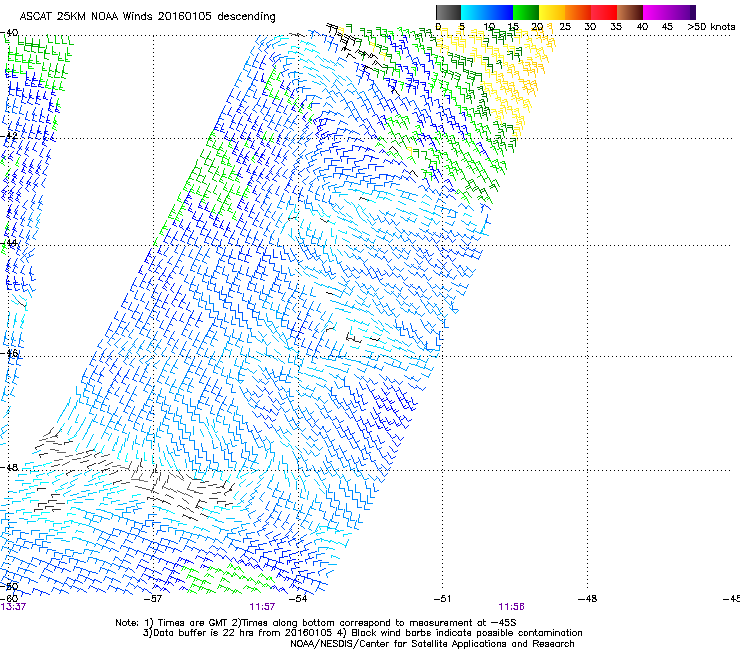Click the purple swath time '11:58'
This screenshot has width=740, height=650.
511,607
